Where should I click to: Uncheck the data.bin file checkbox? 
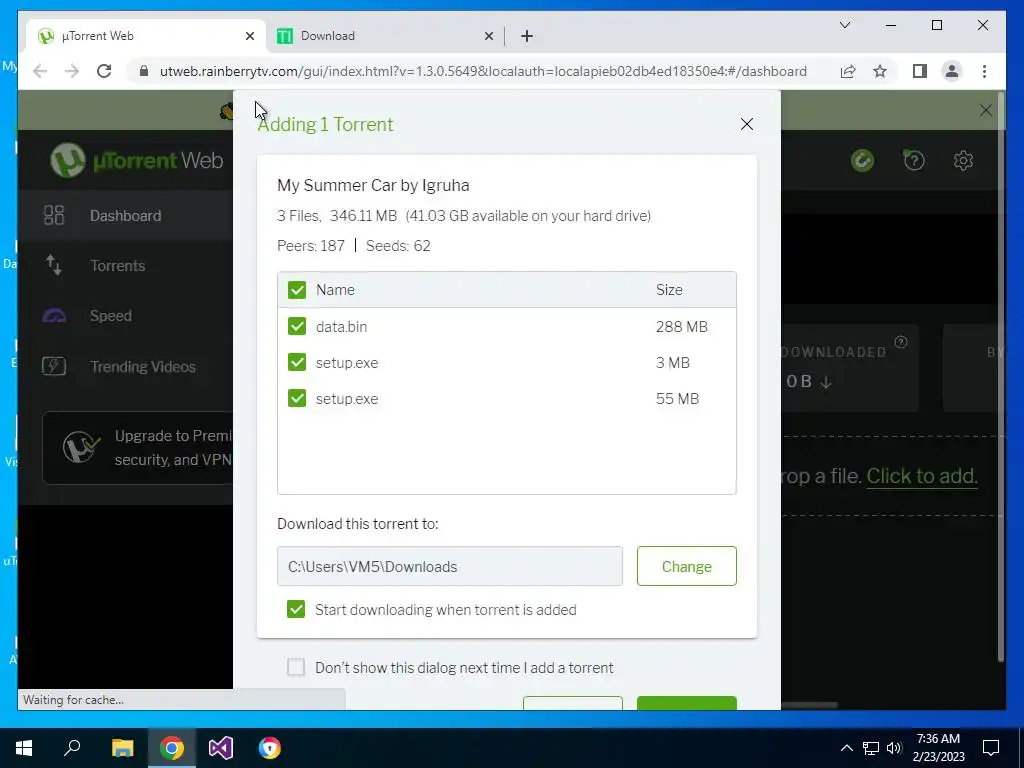297,327
